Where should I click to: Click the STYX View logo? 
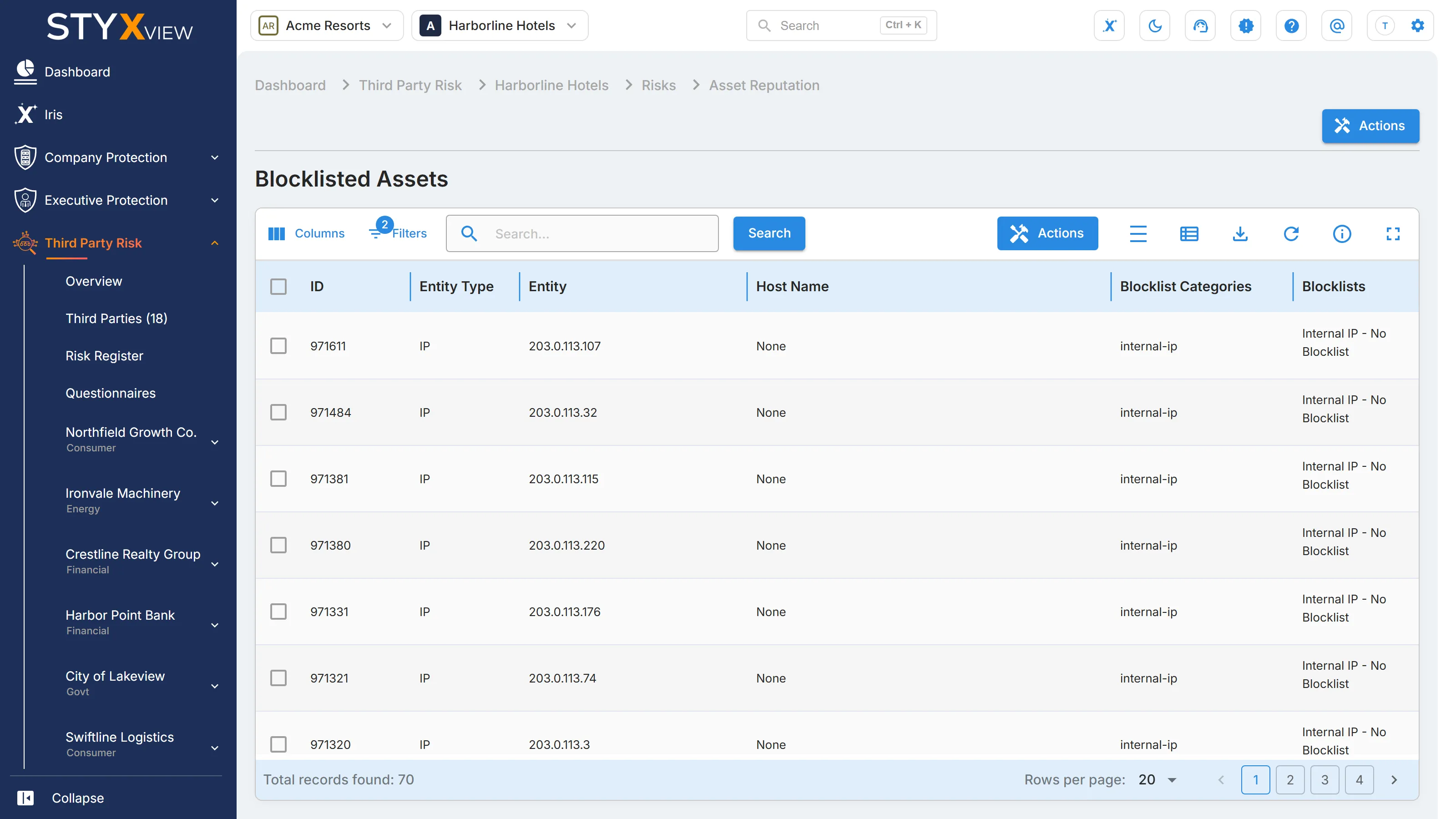(x=119, y=27)
